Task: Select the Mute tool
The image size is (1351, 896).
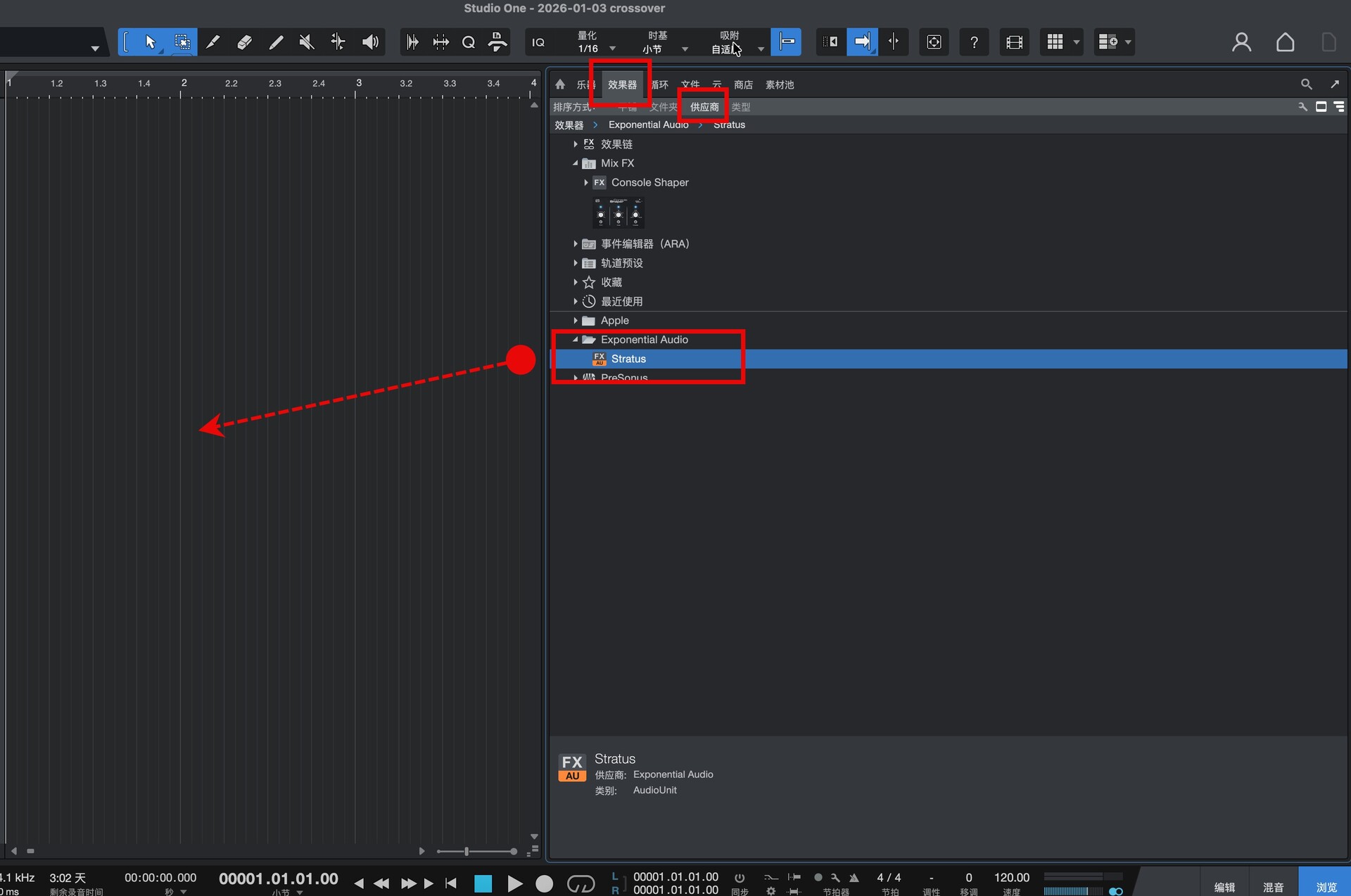Action: [x=307, y=42]
